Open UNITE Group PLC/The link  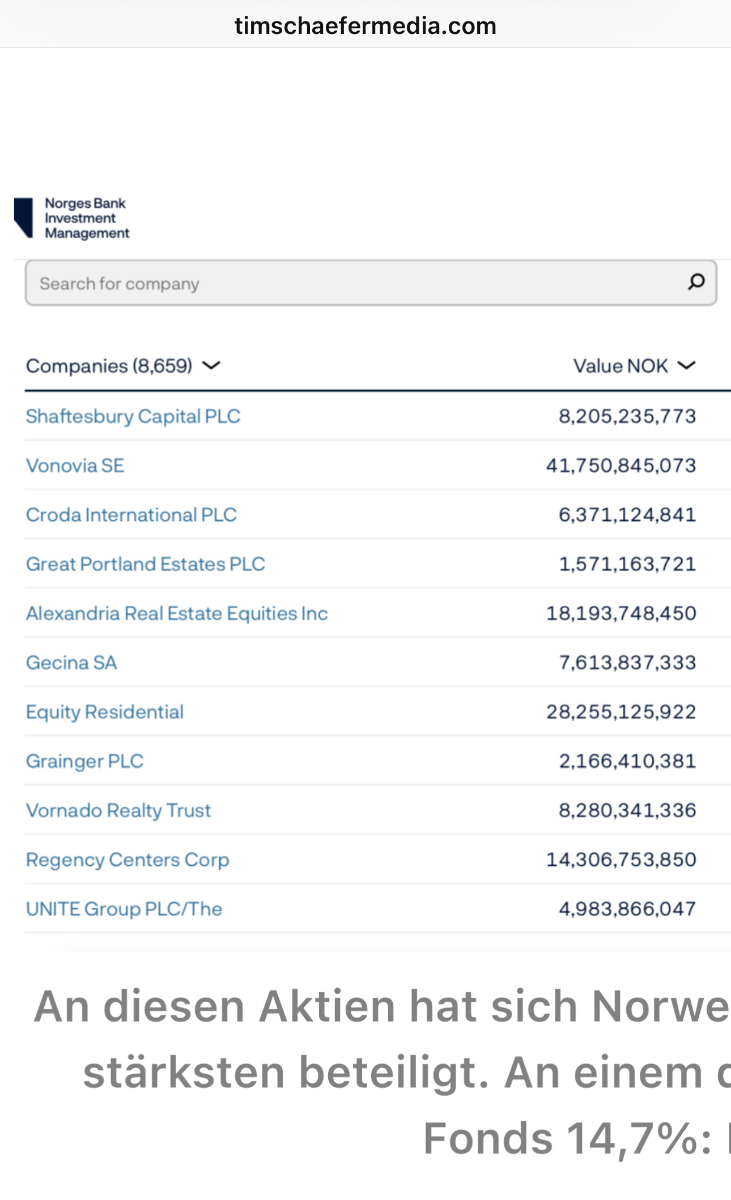[x=124, y=909]
